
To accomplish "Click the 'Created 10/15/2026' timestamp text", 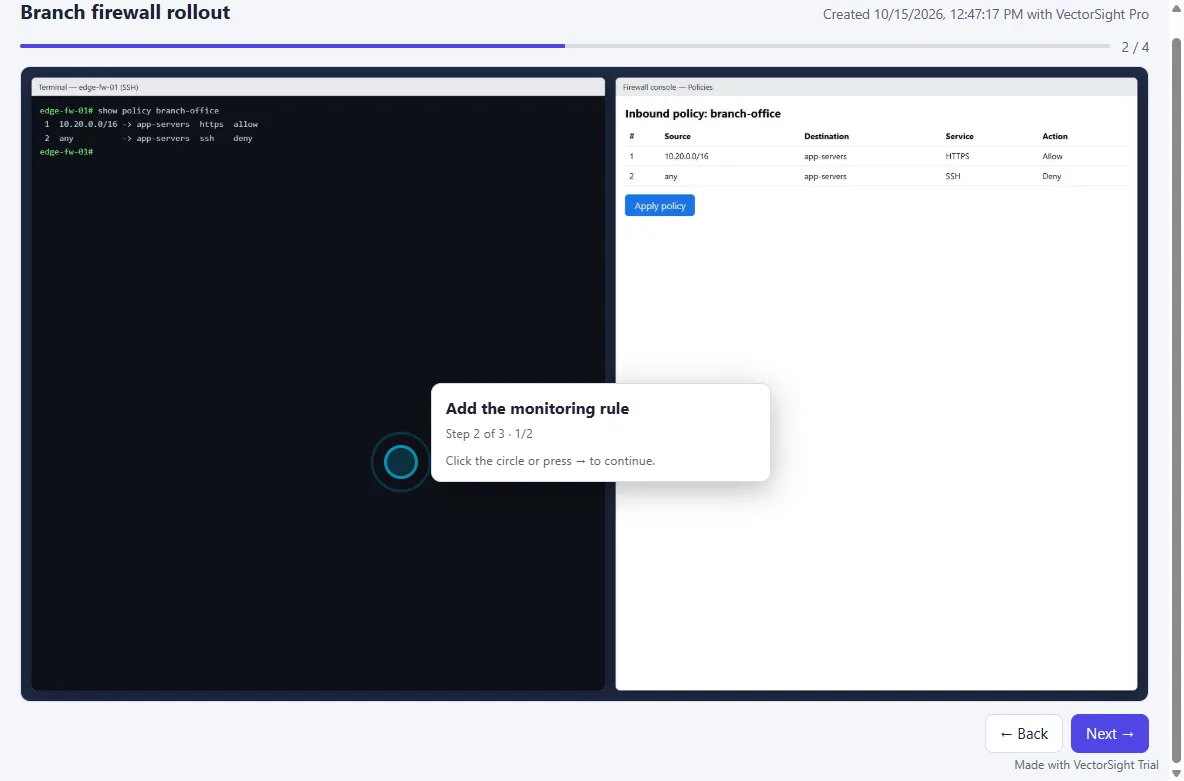I will tap(985, 14).
